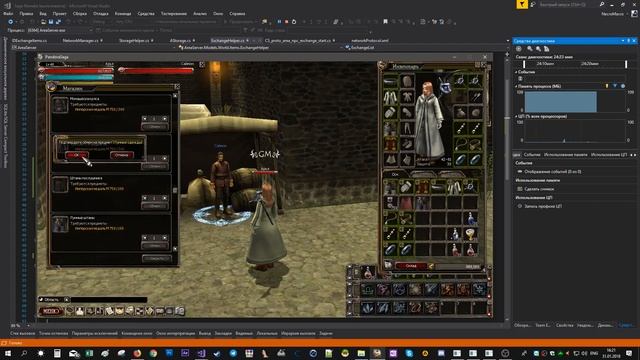Switch to the События tab in diagnostics
This screenshot has height=360, width=640.
click(532, 155)
